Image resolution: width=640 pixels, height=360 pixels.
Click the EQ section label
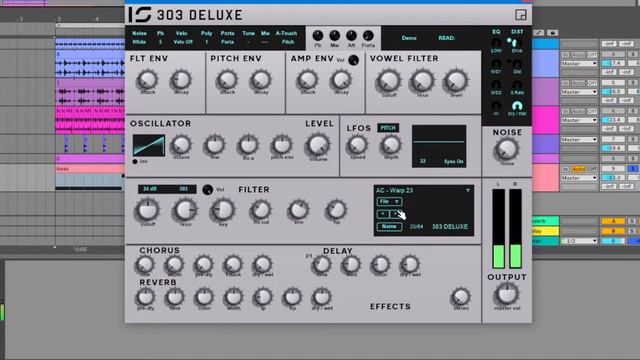coord(496,32)
